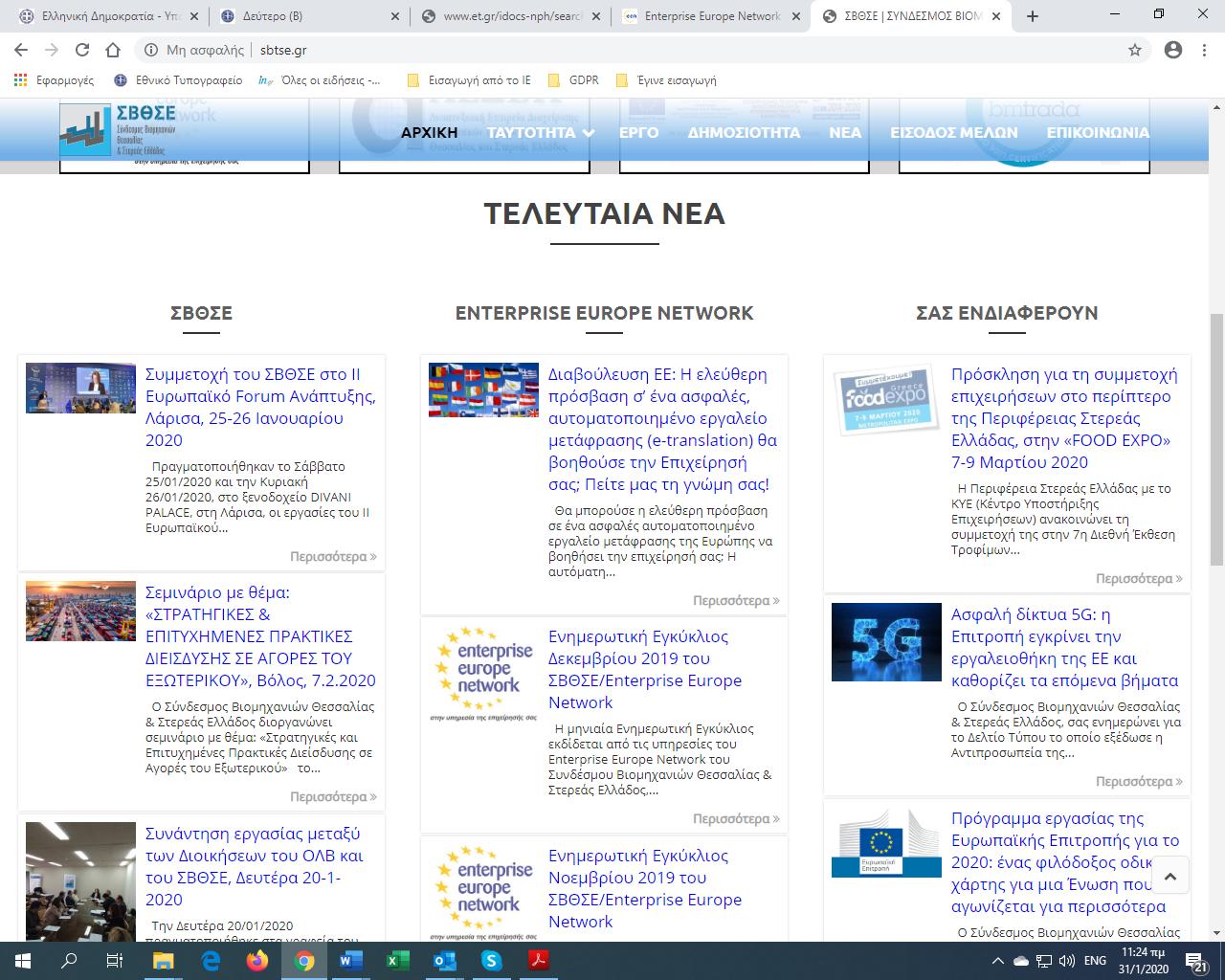
Task: Go to the ΑΡΧΙΚΗ menu item
Action: (430, 133)
